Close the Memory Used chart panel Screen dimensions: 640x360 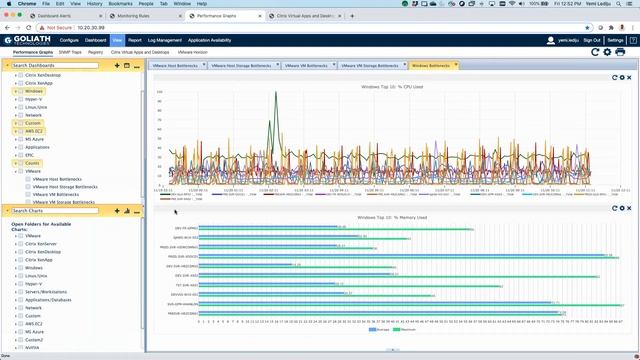pos(629,208)
